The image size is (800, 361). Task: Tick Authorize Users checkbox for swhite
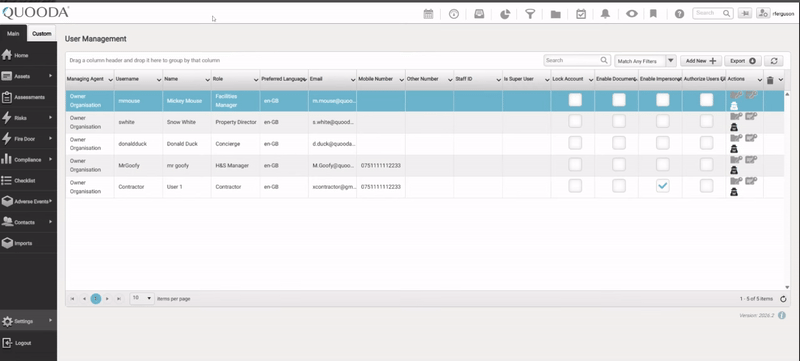tap(706, 121)
